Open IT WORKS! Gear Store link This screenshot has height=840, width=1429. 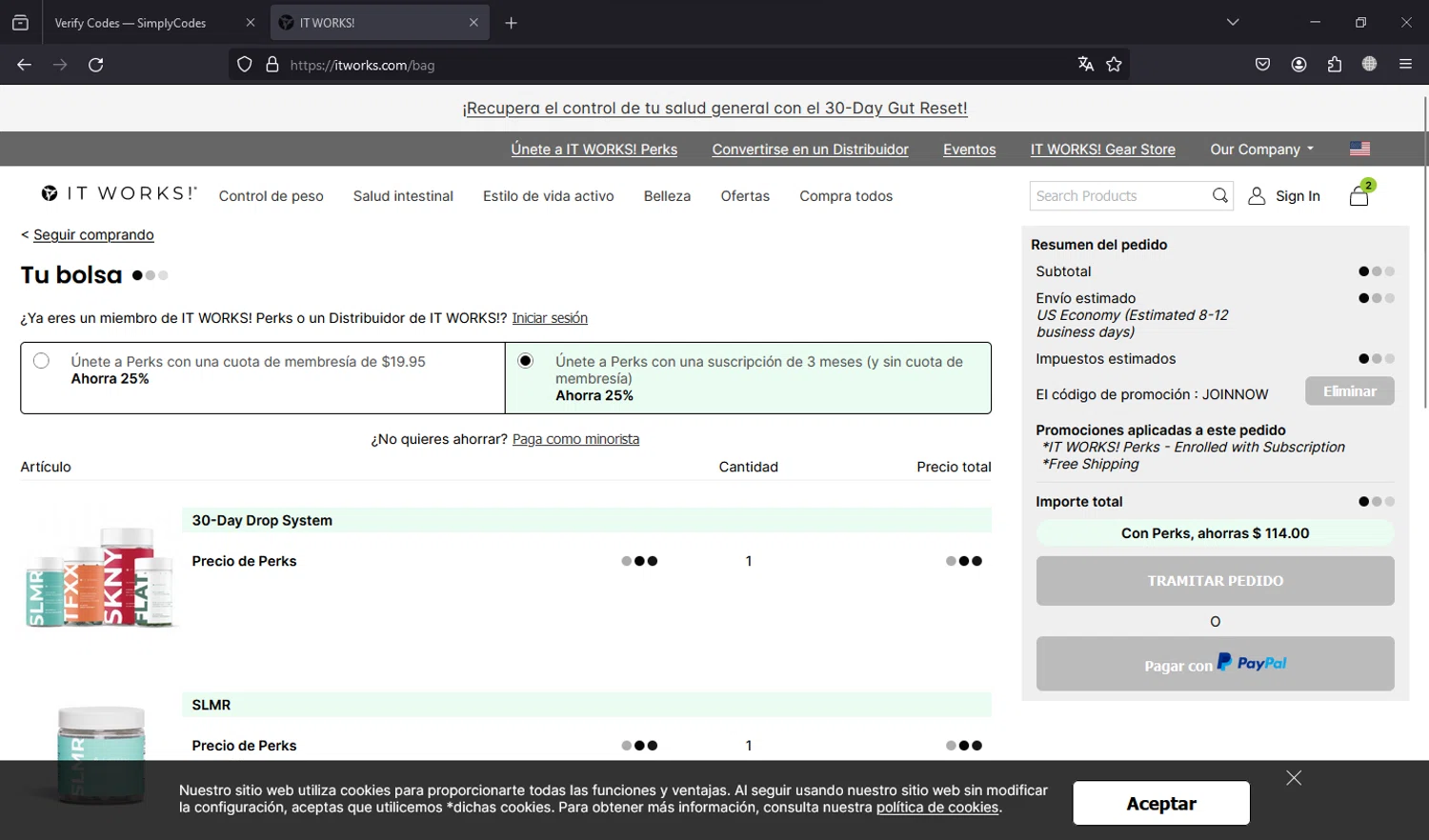point(1103,150)
